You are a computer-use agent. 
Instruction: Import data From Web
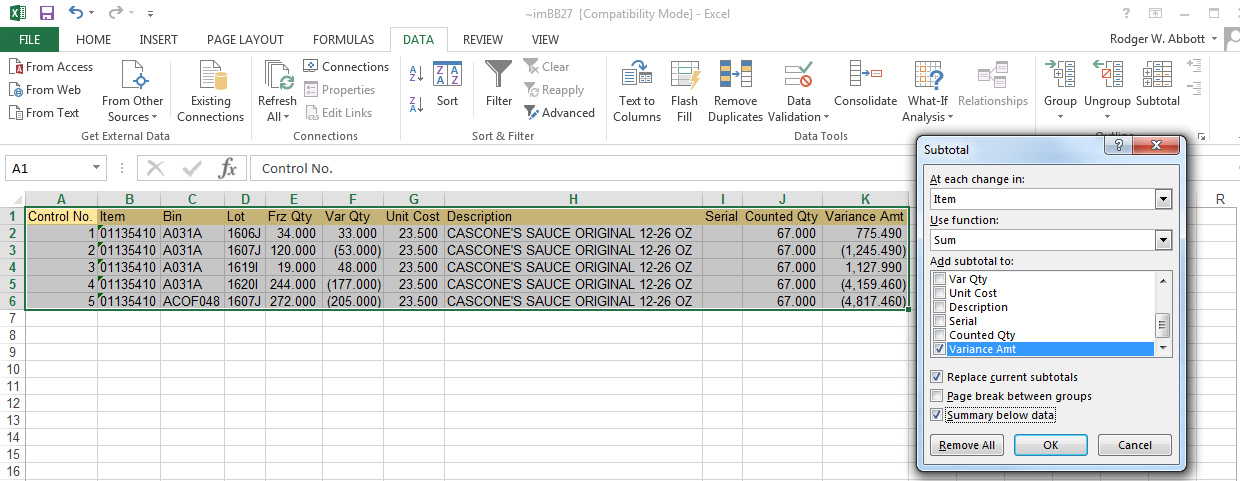pos(45,90)
